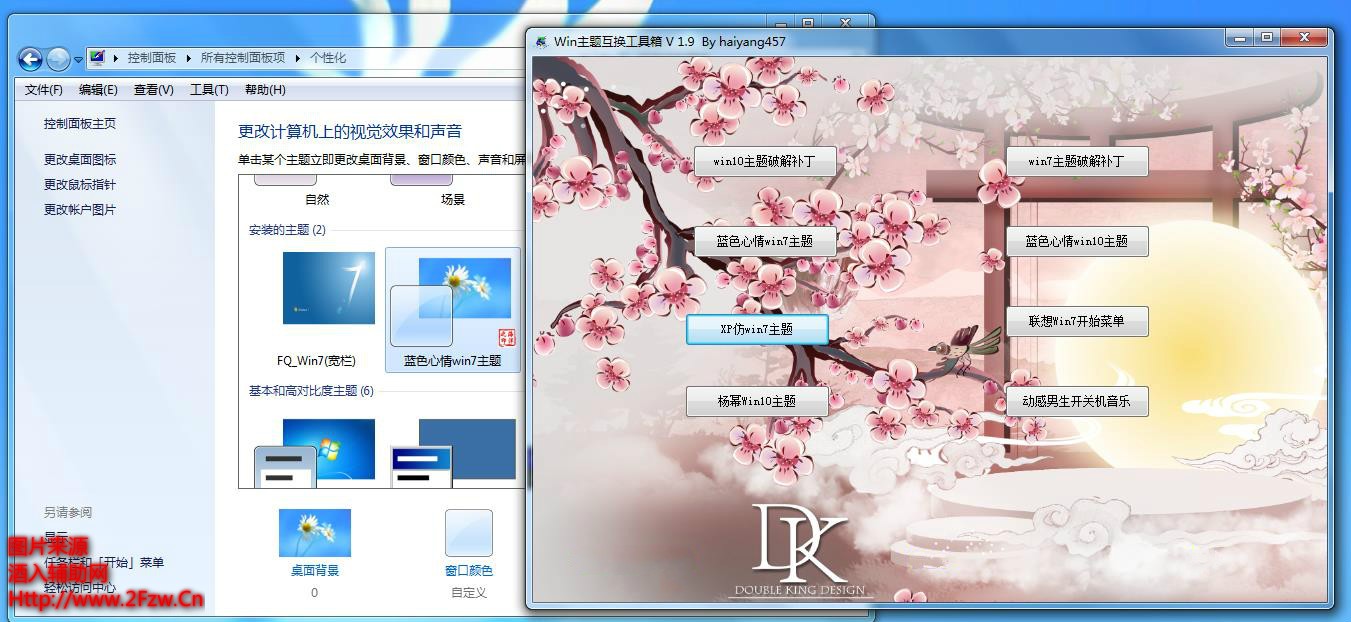Minimize the Win主题互换工具箱 window
The image size is (1351, 622).
pos(1241,38)
